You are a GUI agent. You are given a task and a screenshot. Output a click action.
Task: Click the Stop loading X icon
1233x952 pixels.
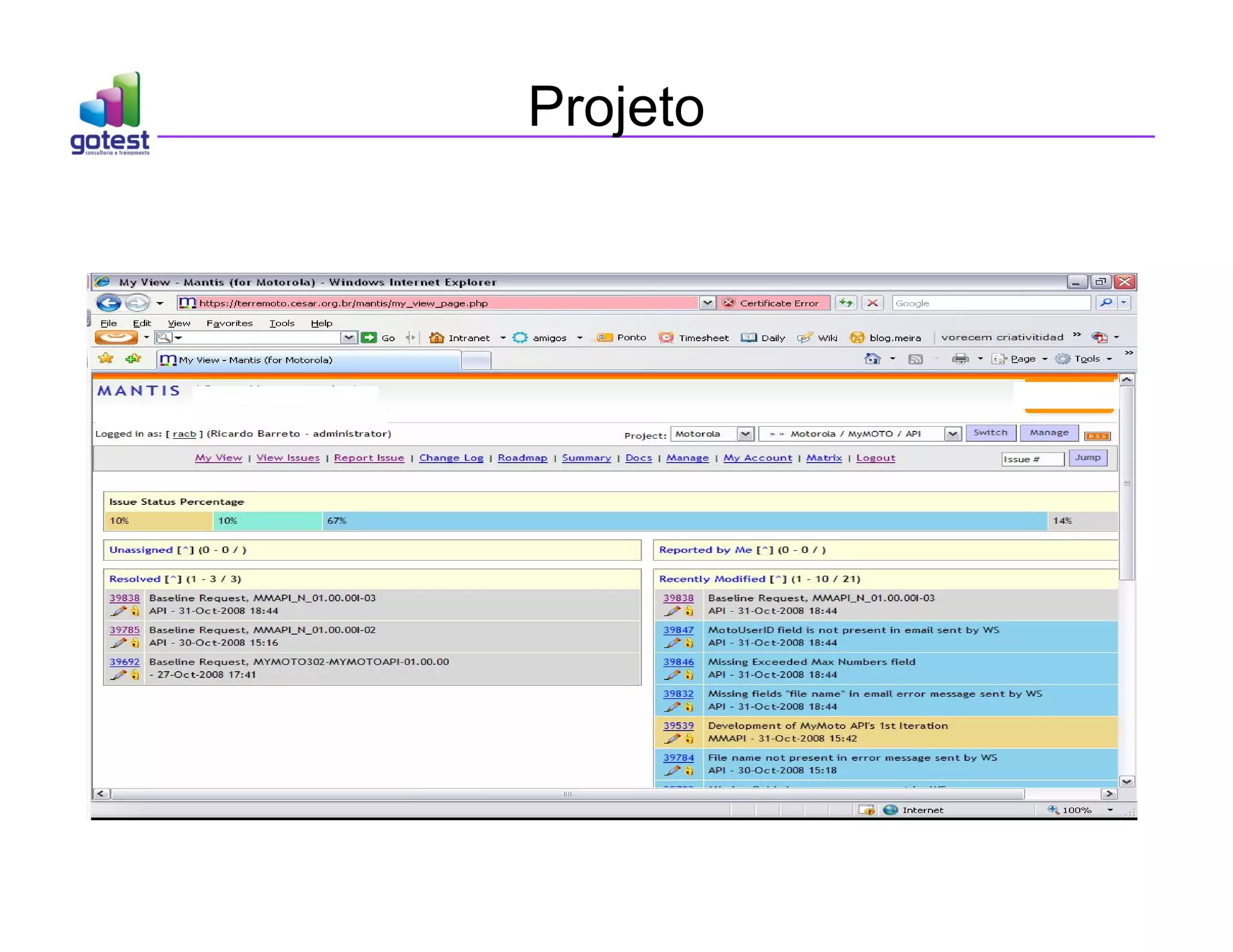tap(872, 303)
